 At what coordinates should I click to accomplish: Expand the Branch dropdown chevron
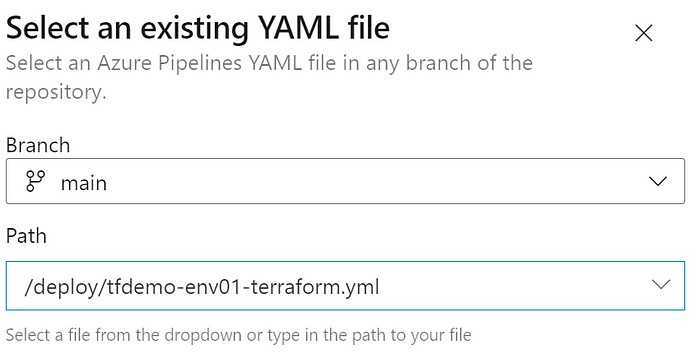click(x=658, y=181)
